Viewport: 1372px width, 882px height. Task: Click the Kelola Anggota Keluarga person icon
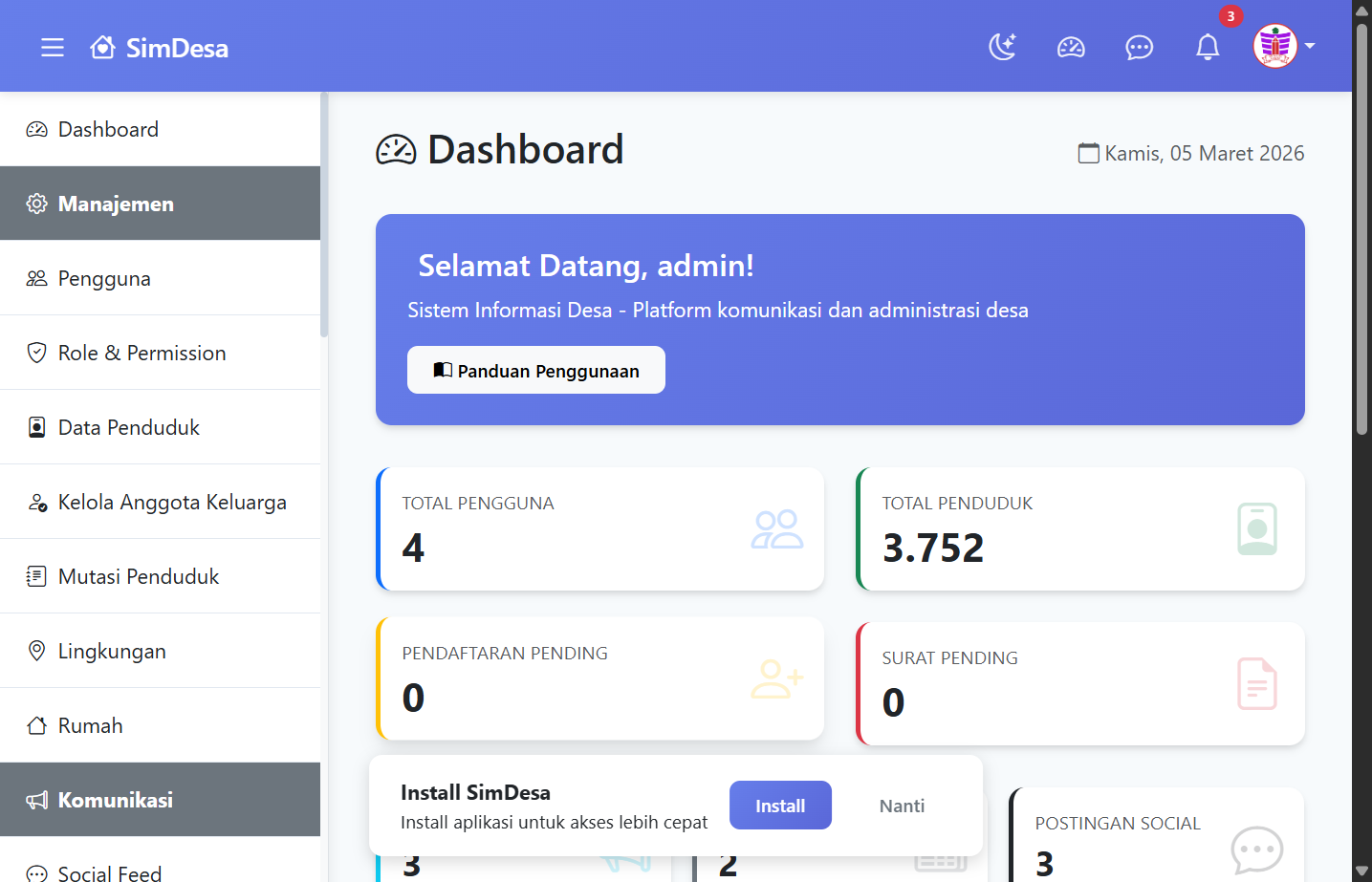37,502
